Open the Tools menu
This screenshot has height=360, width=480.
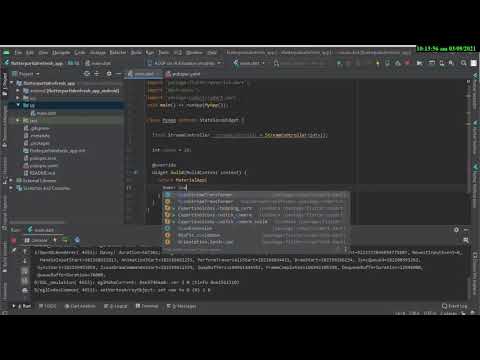163,52
